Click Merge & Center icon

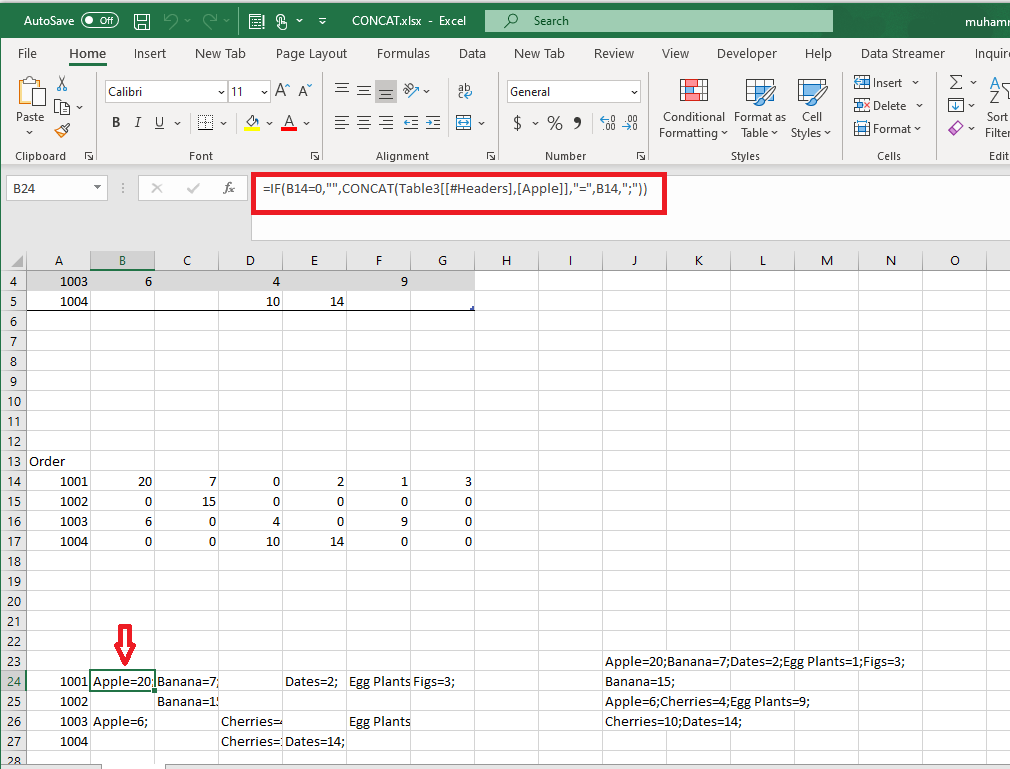pos(463,122)
